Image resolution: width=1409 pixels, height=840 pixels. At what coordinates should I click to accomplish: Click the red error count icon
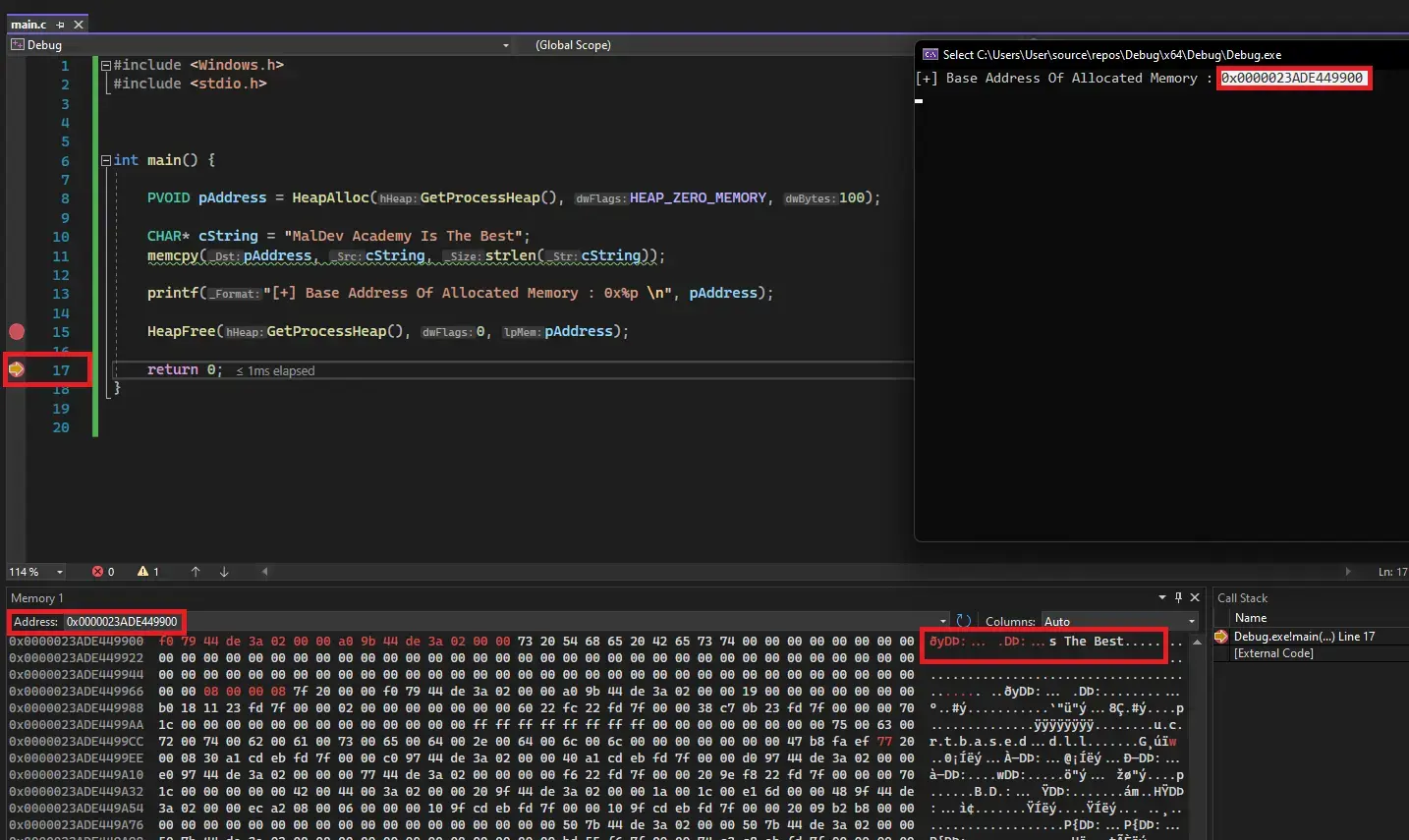click(98, 572)
